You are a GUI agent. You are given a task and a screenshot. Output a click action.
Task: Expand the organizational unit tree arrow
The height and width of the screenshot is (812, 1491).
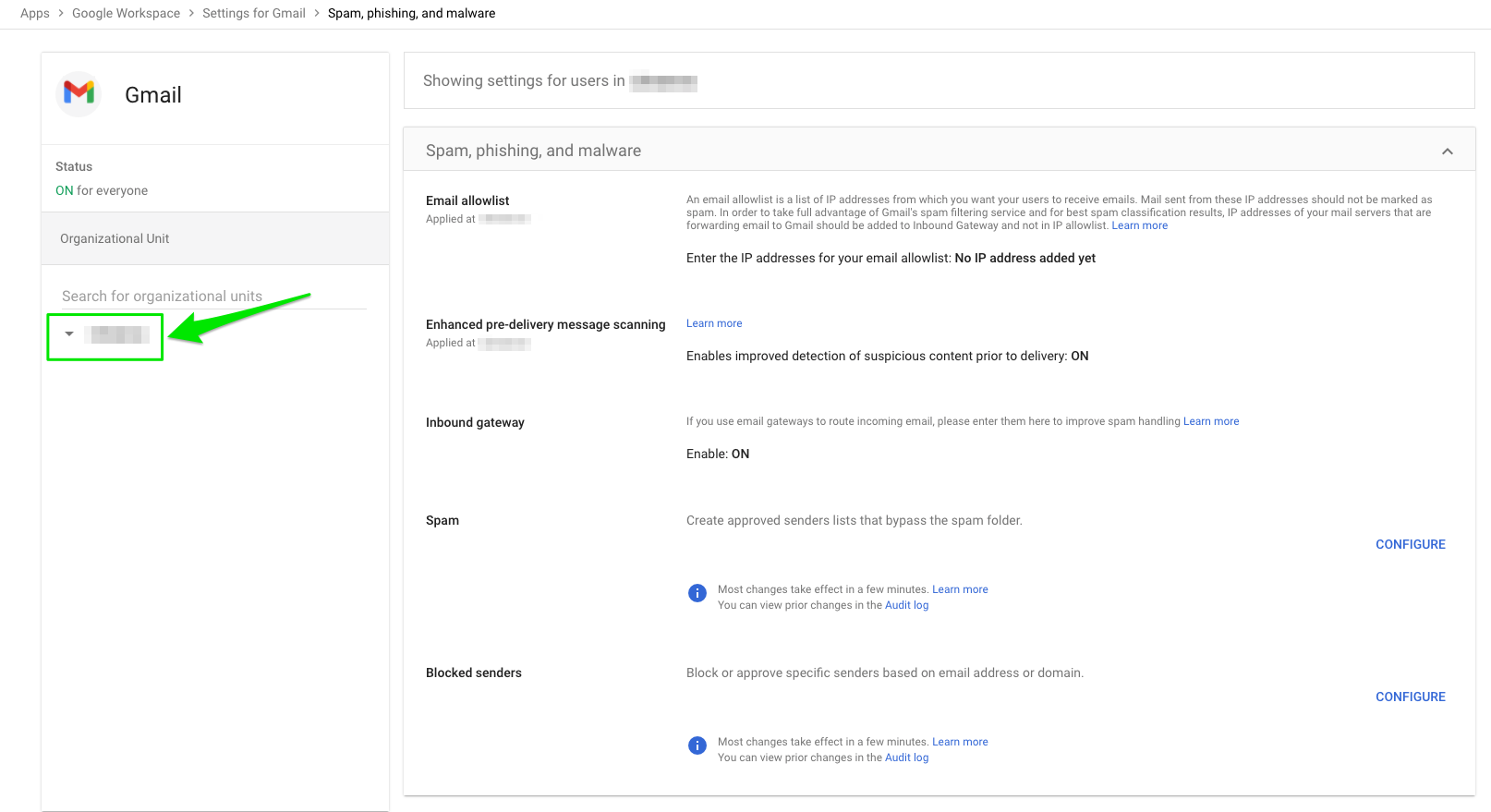tap(69, 333)
